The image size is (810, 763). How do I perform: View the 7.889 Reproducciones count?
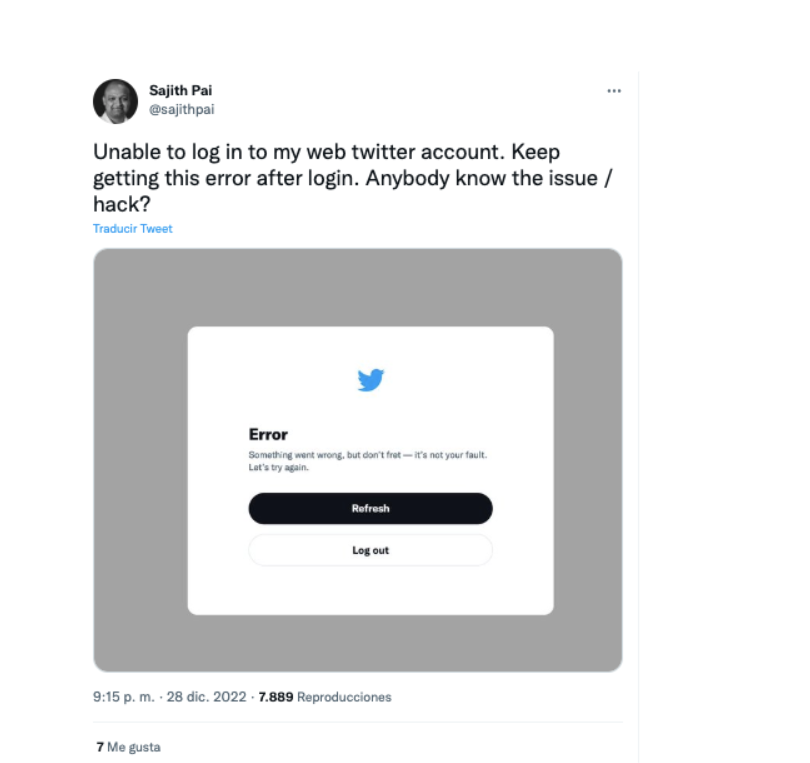tap(325, 697)
